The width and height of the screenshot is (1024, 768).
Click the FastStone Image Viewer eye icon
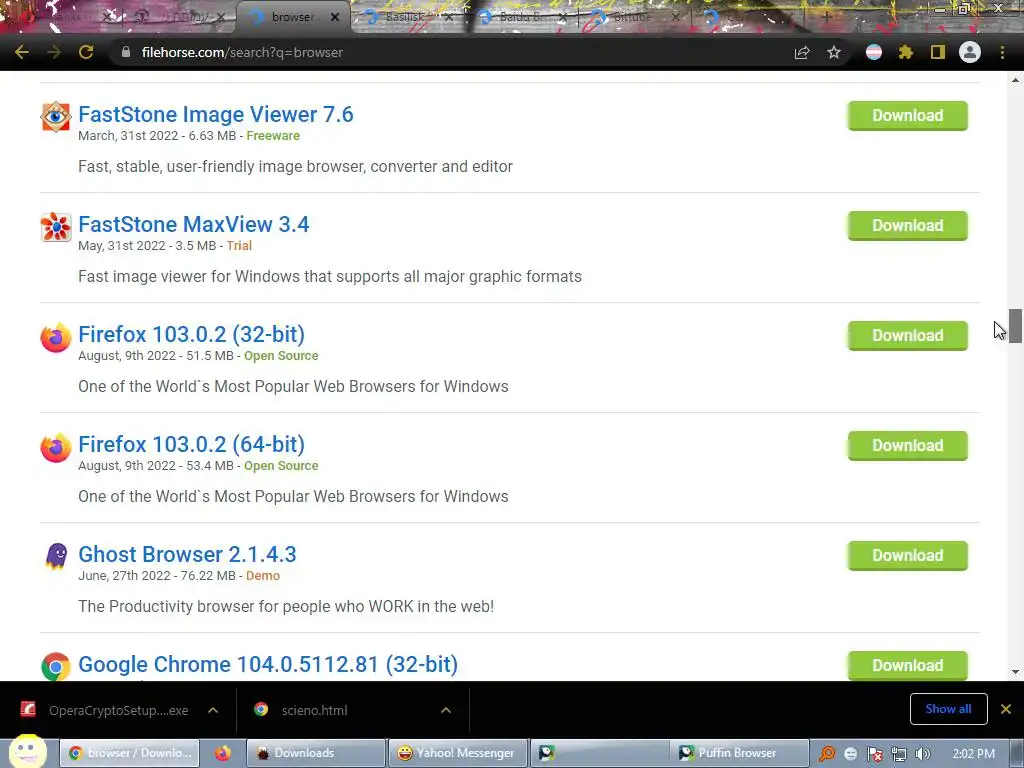(56, 117)
